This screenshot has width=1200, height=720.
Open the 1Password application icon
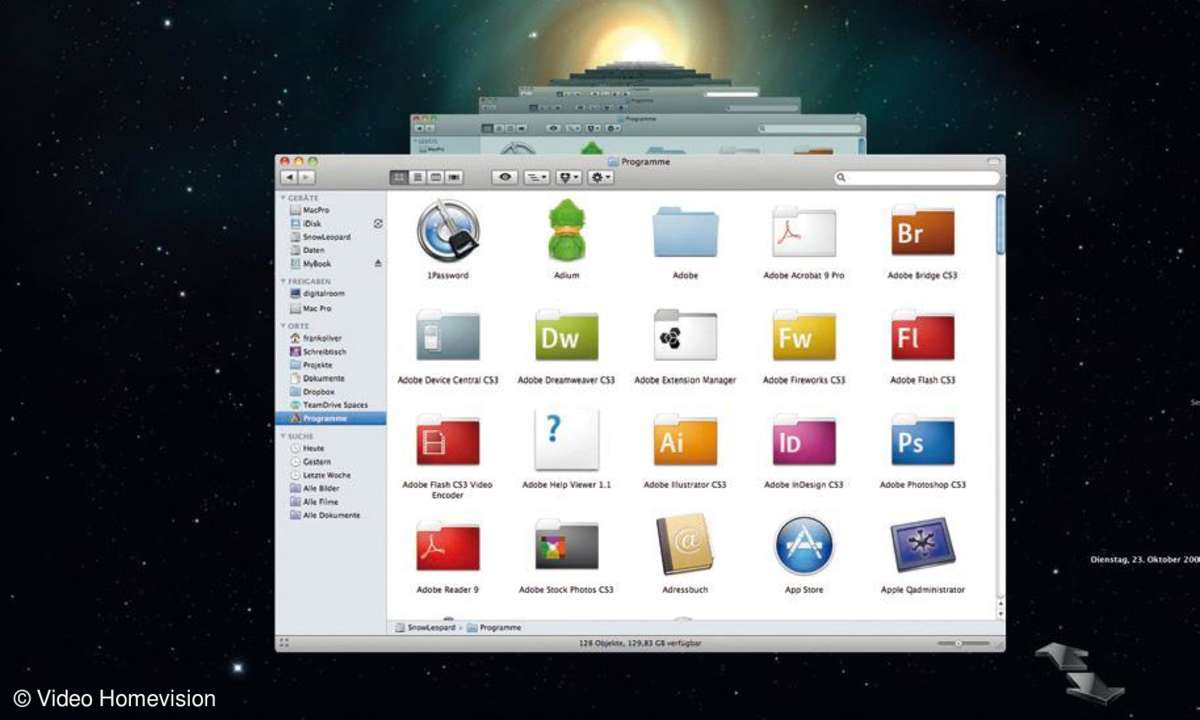447,231
